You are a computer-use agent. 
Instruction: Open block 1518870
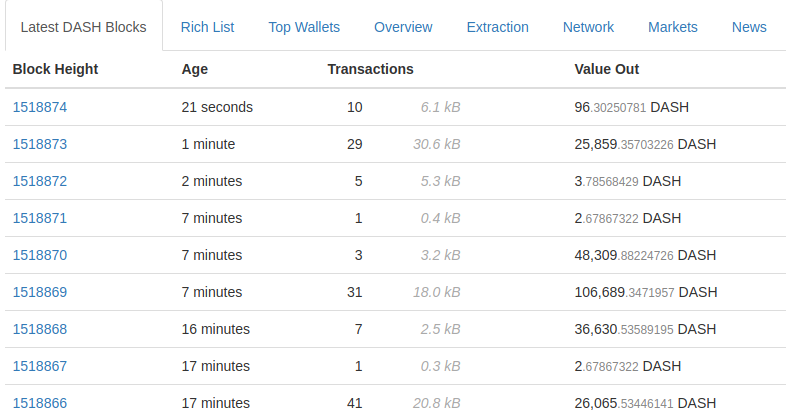pyautogui.click(x=40, y=256)
